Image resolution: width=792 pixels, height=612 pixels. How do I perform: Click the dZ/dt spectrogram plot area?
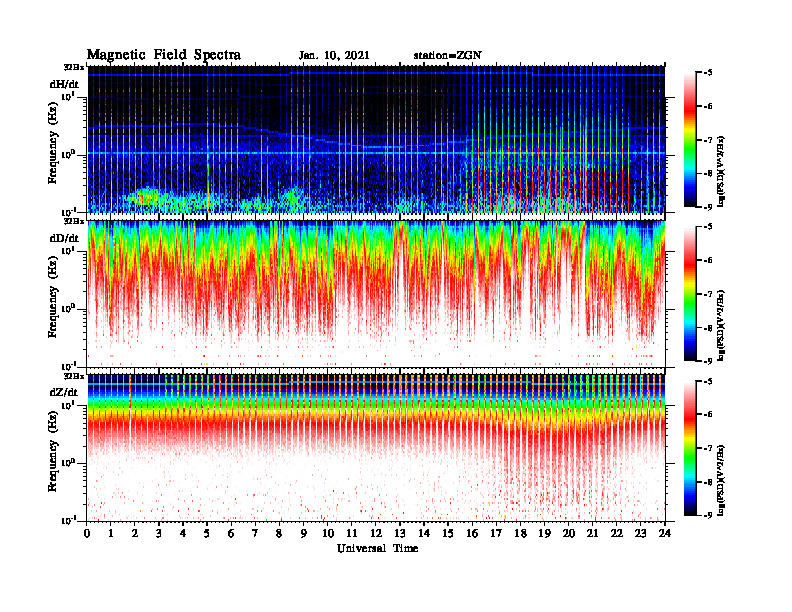376,448
